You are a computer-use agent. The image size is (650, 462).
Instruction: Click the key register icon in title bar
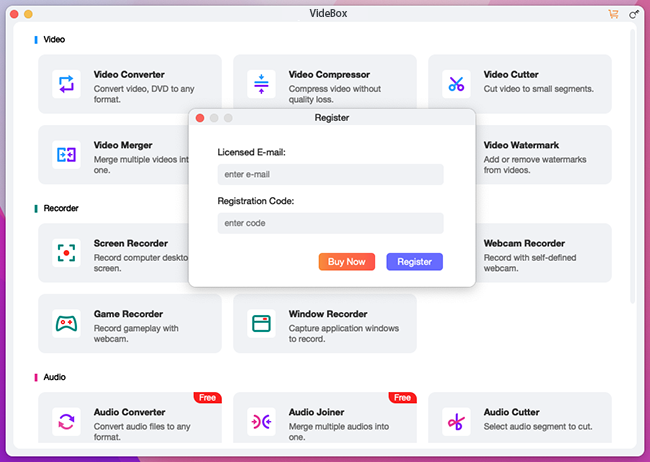coord(633,15)
